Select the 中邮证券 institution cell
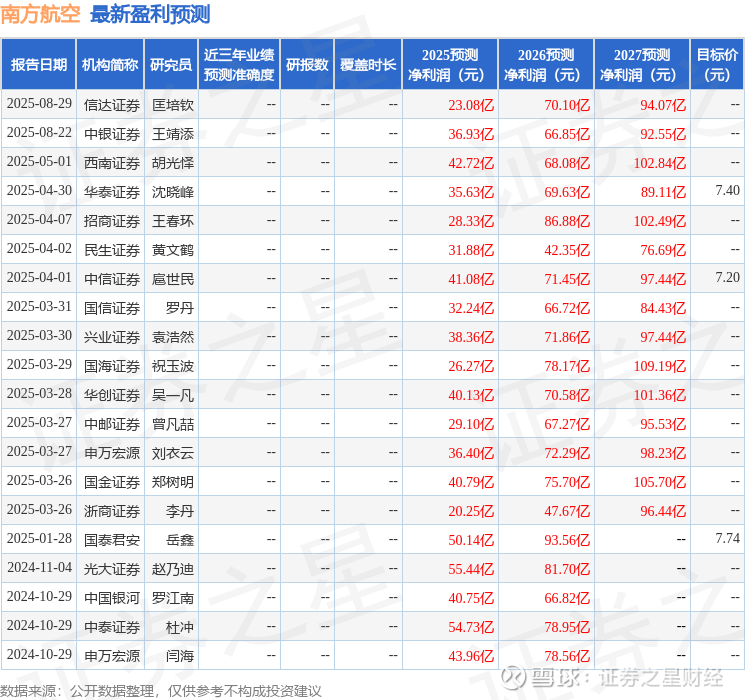 [112, 423]
